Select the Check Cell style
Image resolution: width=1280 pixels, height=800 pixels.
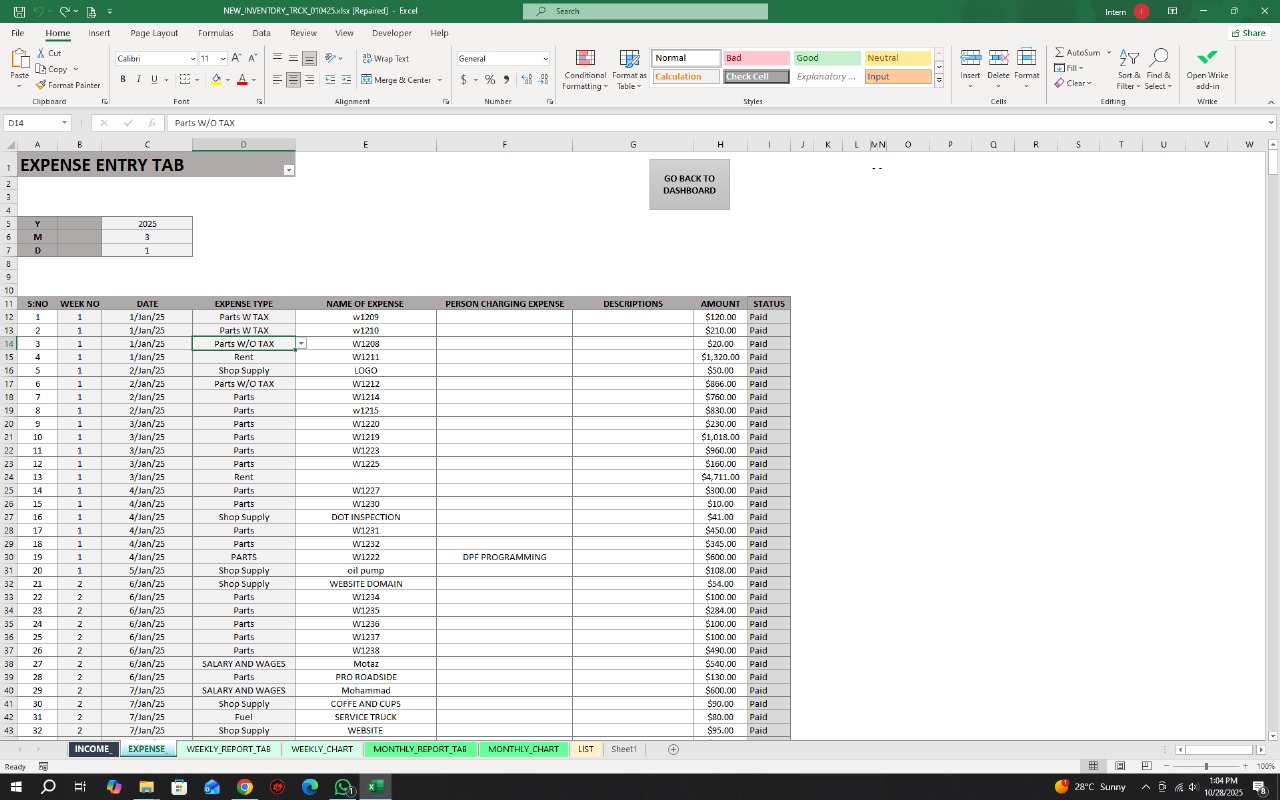coord(755,76)
